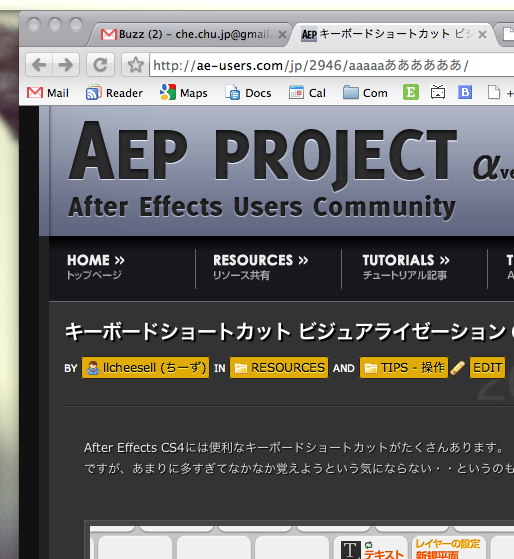Click the Cal calendar icon
Image resolution: width=514 pixels, height=559 pixels.
(x=296, y=93)
